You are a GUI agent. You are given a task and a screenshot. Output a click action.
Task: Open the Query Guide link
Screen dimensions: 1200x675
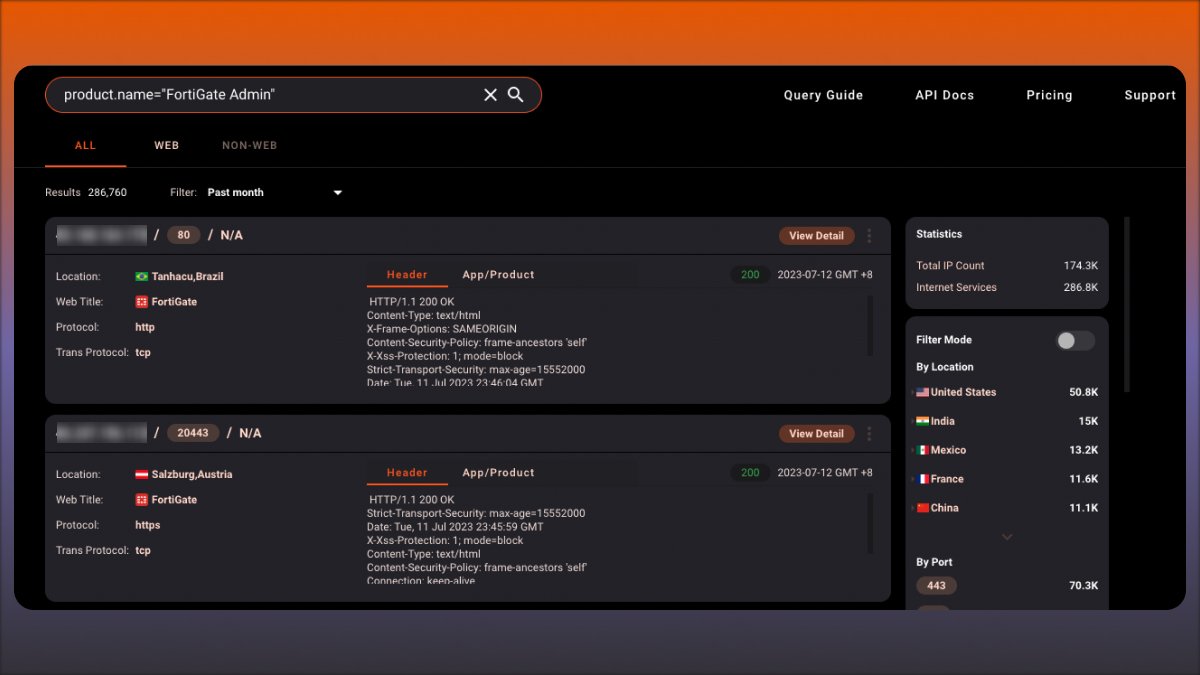point(823,96)
